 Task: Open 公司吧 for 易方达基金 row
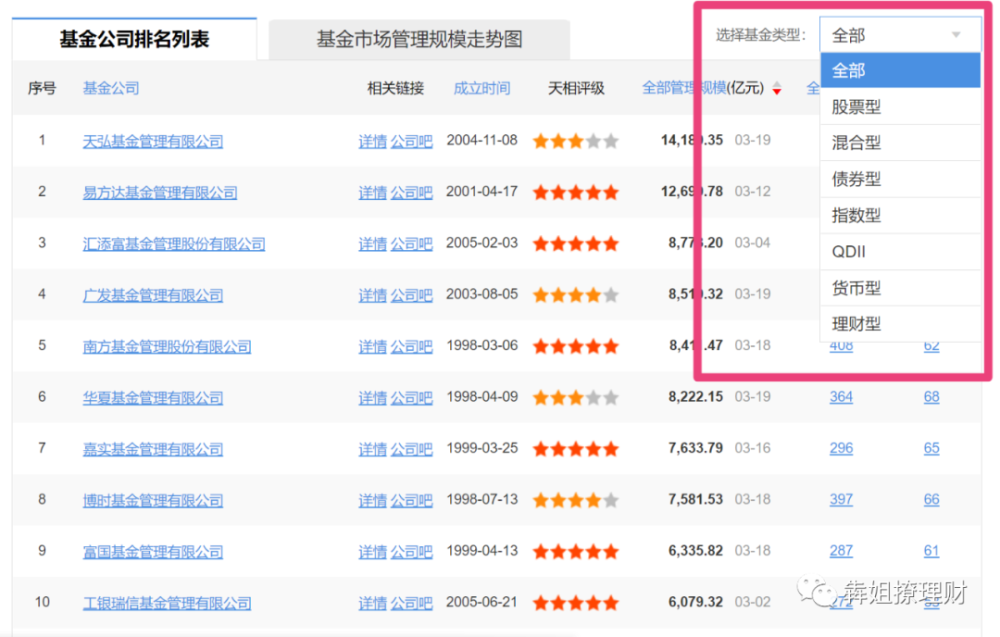[411, 192]
